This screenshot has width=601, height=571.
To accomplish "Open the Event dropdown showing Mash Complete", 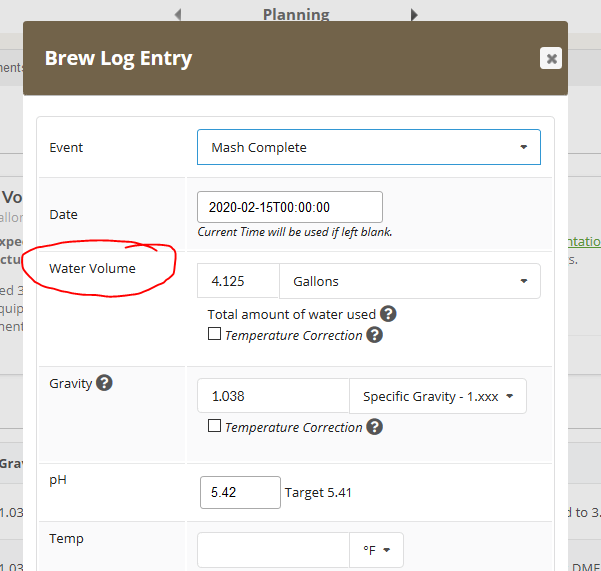I will pos(368,147).
